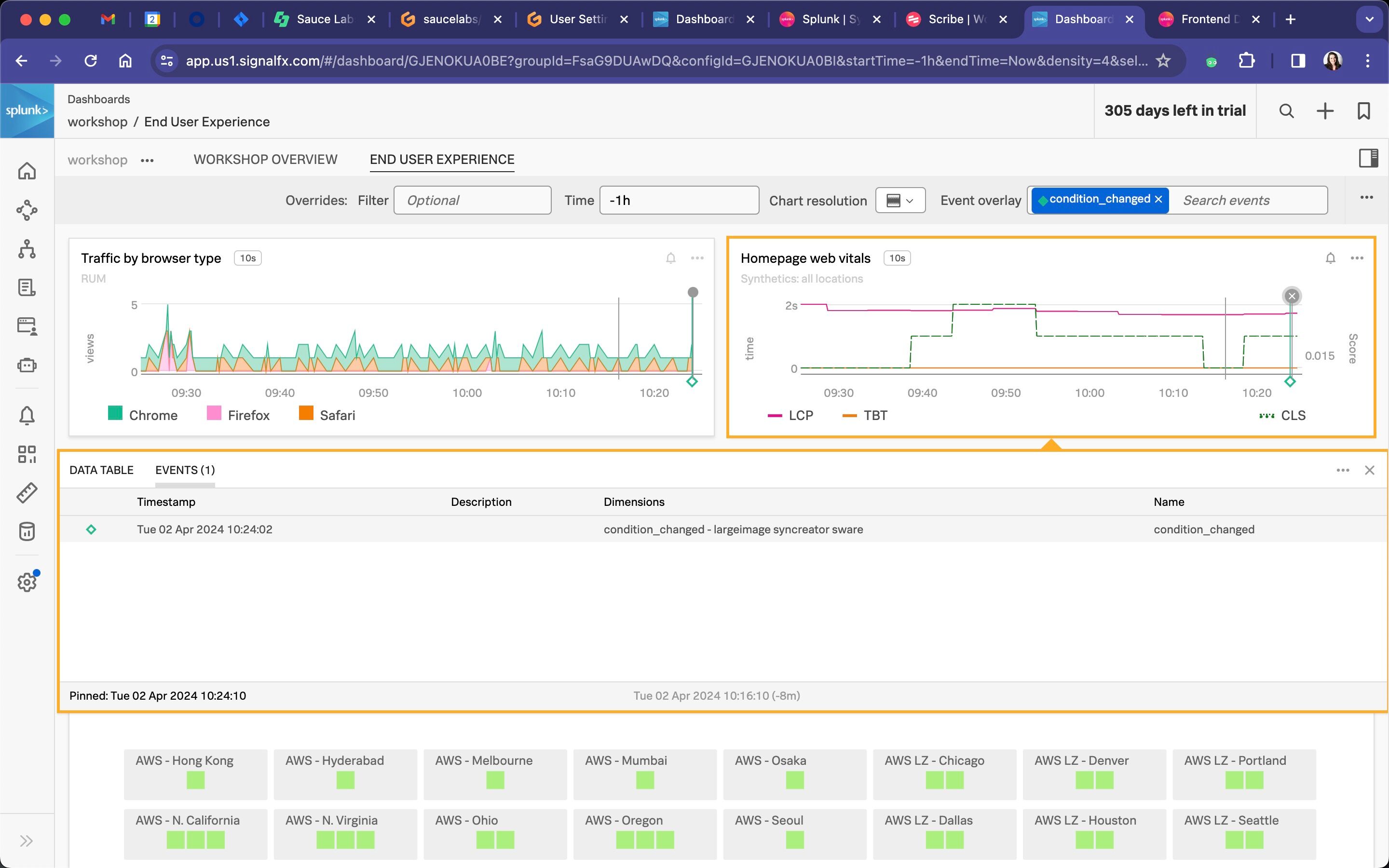Open Data Management cylinder icon in sidebar
This screenshot has height=868, width=1389.
[x=27, y=531]
